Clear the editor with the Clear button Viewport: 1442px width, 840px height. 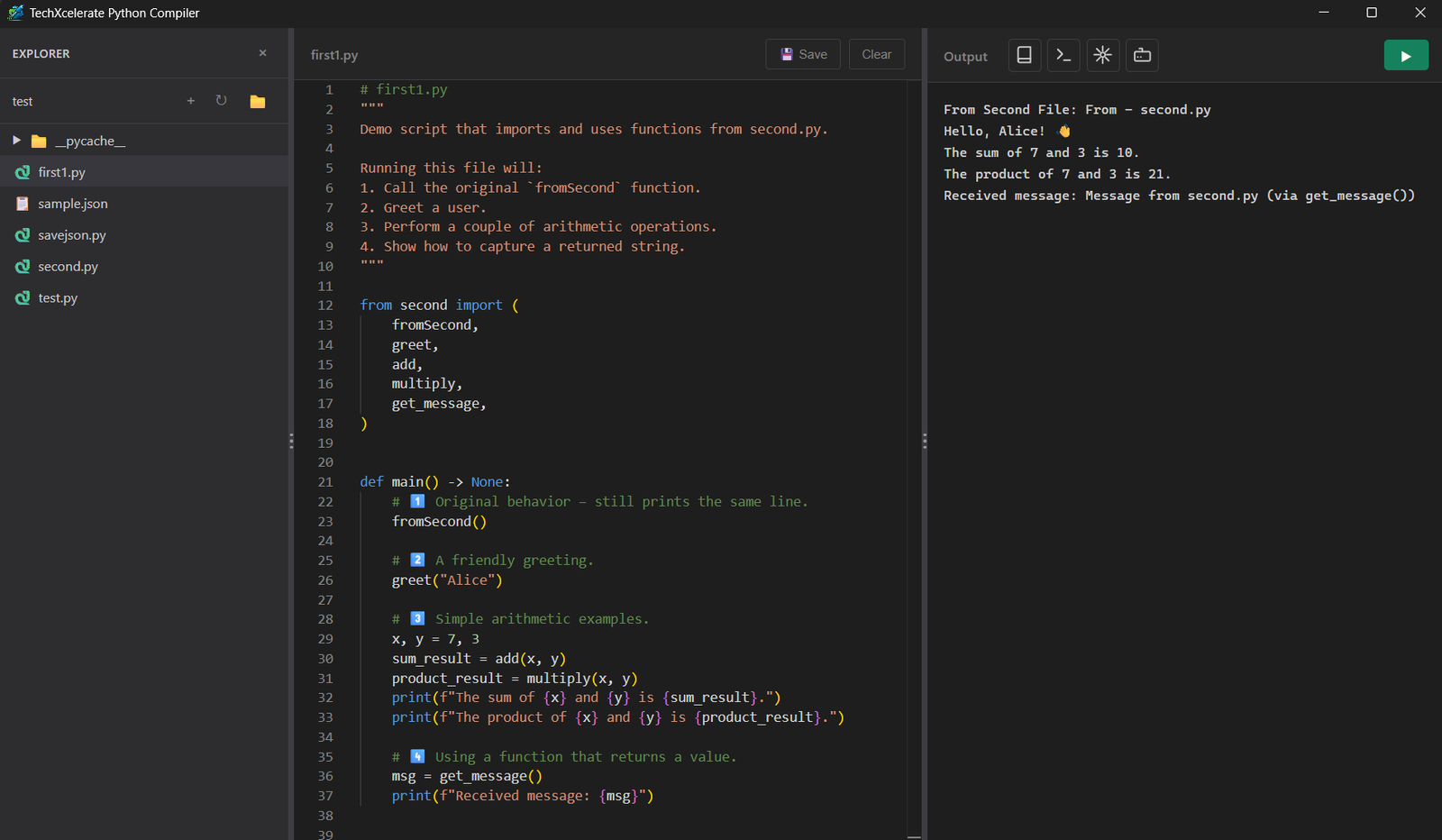pyautogui.click(x=875, y=54)
